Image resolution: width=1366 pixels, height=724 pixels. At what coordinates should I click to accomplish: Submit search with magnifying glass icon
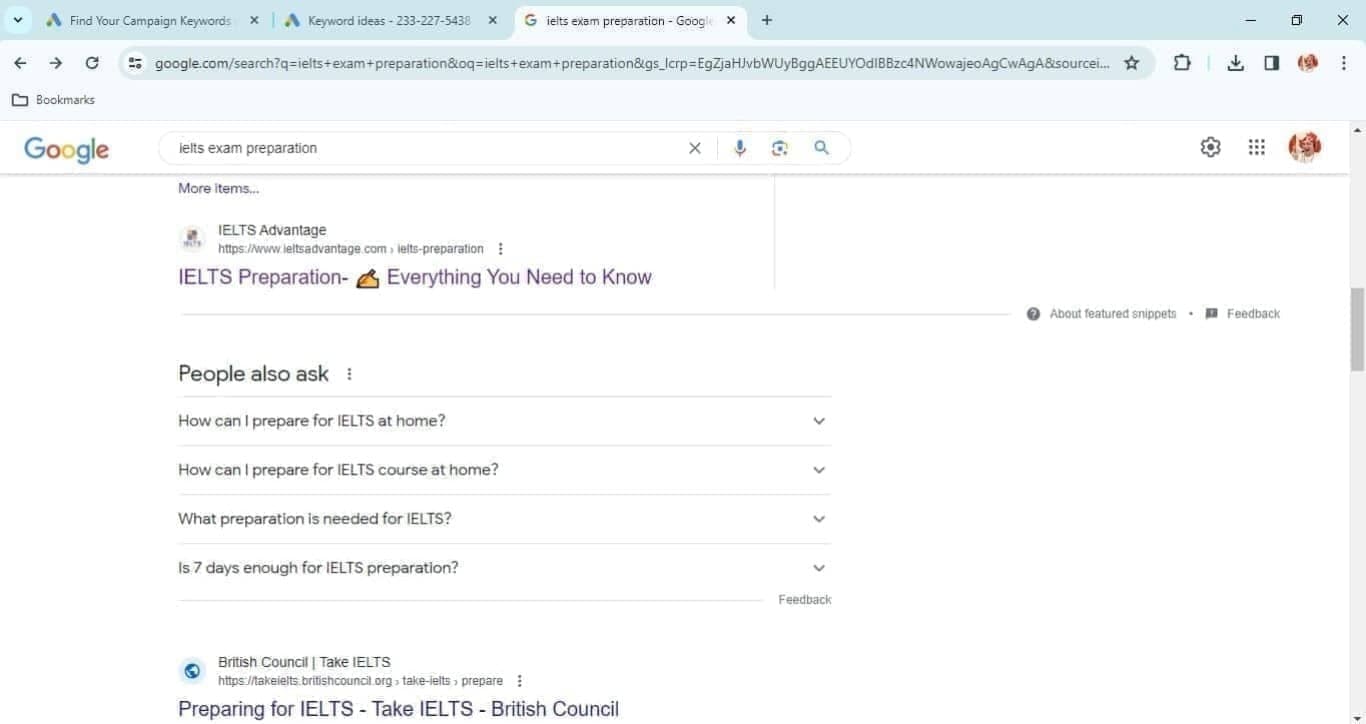[x=822, y=148]
